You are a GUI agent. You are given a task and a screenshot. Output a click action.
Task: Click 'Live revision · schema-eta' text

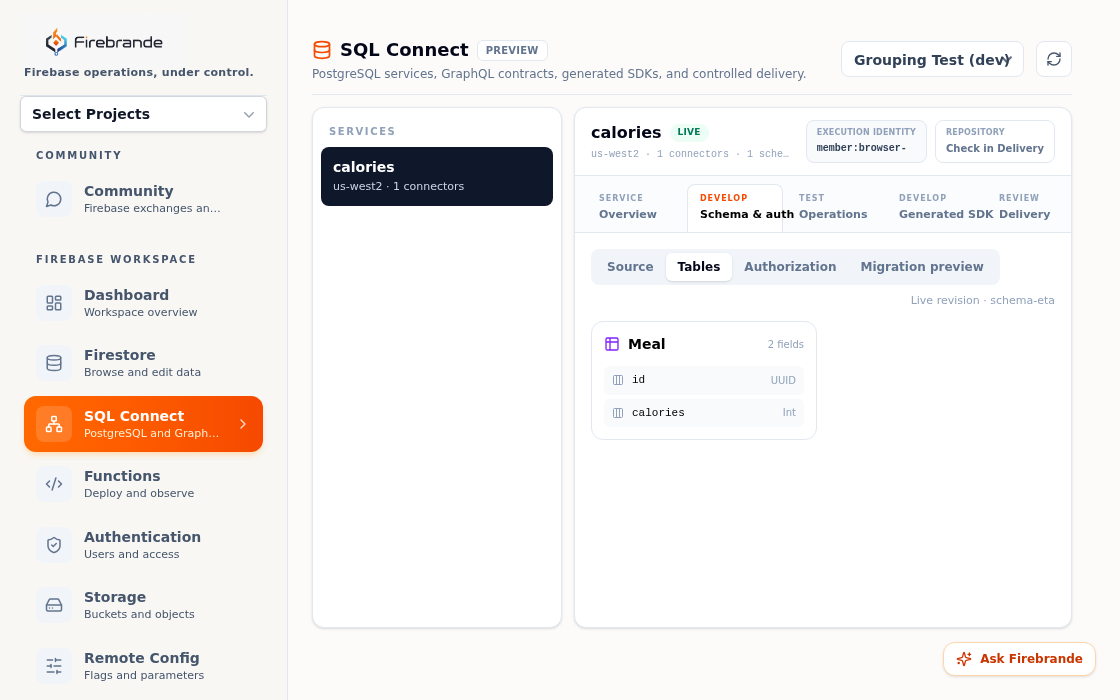point(982,300)
